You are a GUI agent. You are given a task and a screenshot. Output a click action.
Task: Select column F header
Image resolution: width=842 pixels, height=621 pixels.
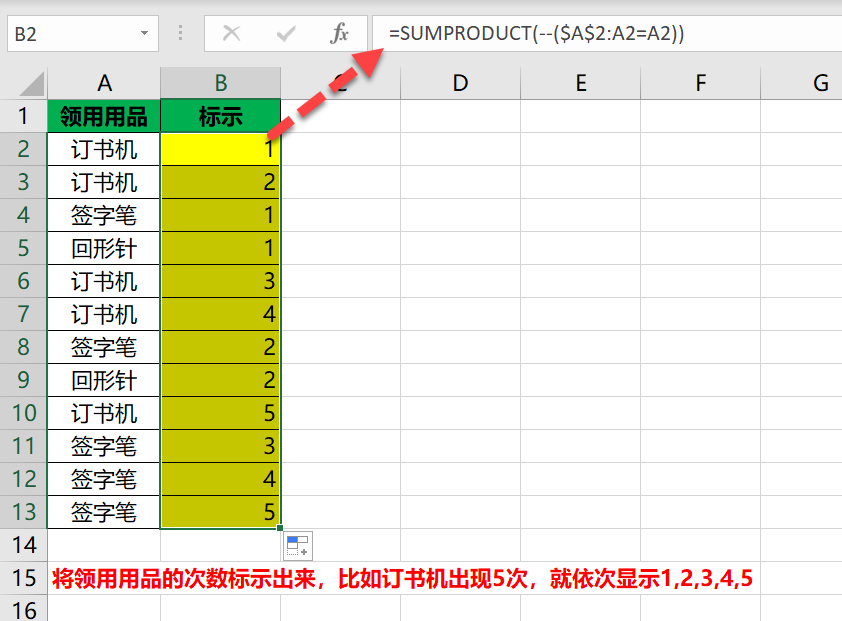point(700,83)
